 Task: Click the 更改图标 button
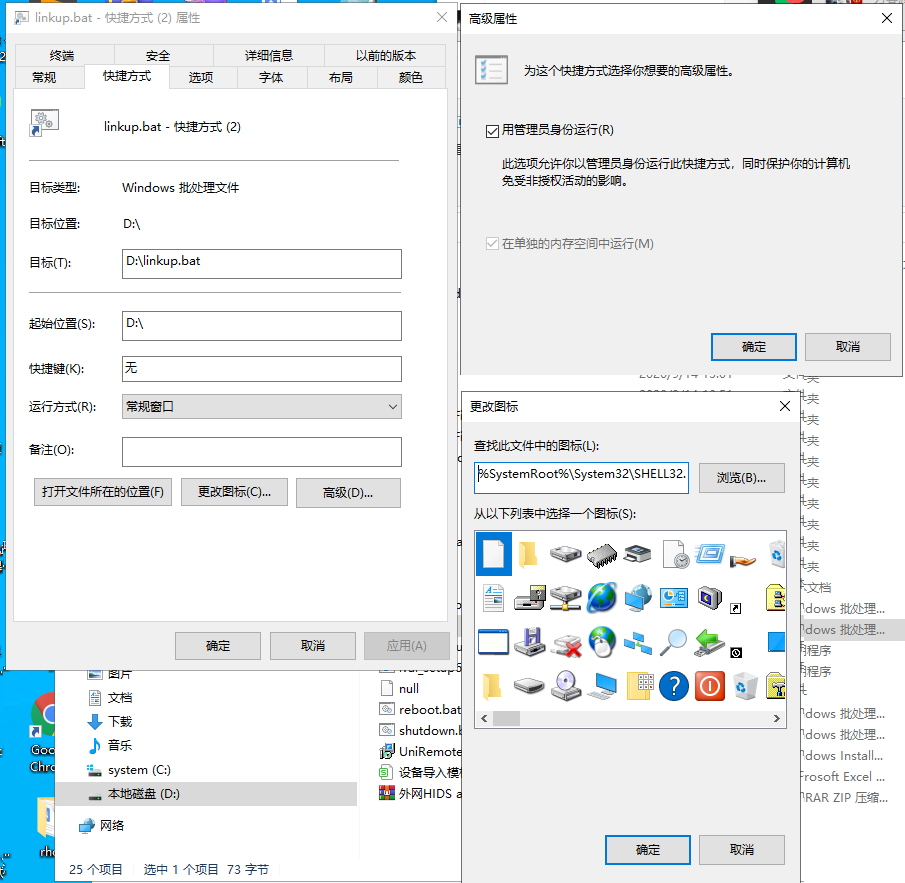point(234,492)
